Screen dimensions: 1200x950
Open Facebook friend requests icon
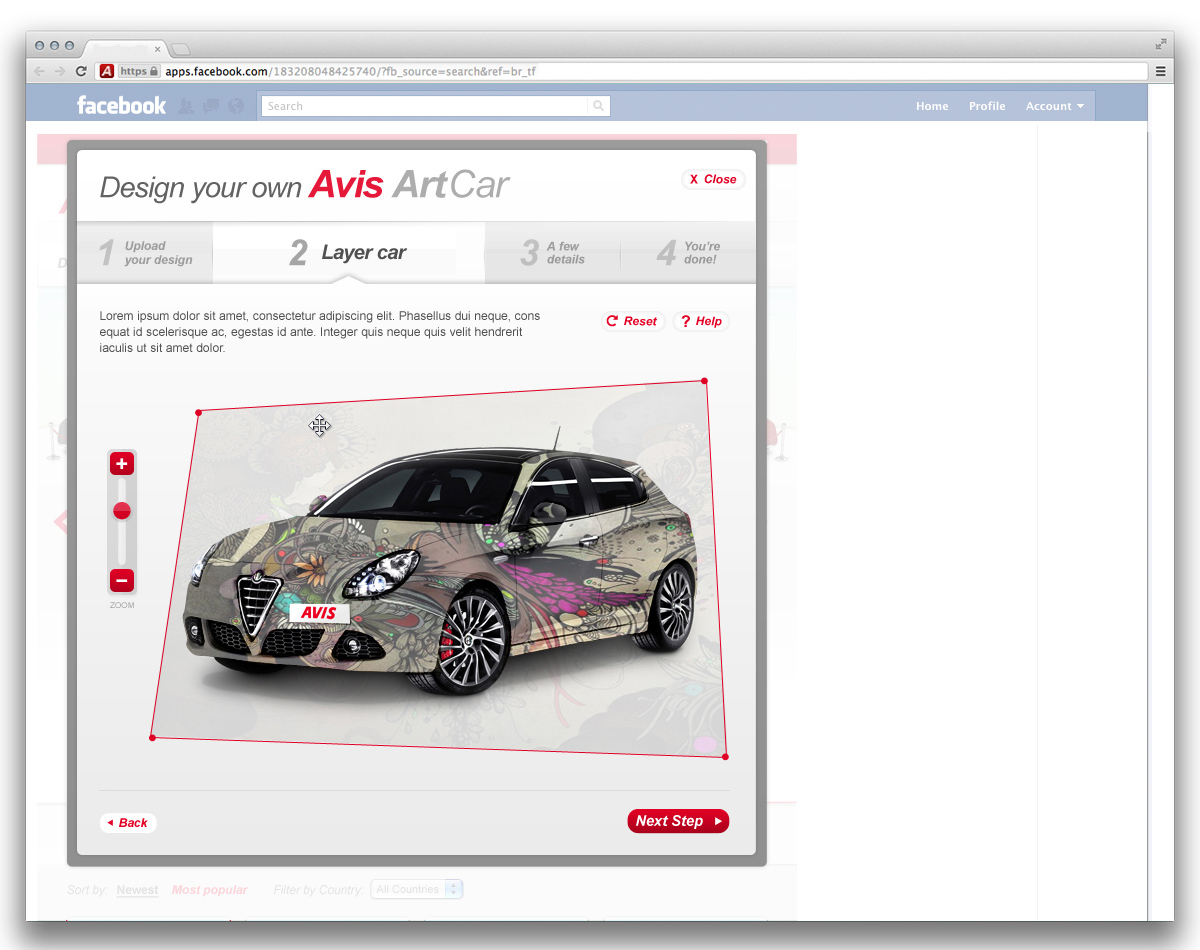point(186,105)
